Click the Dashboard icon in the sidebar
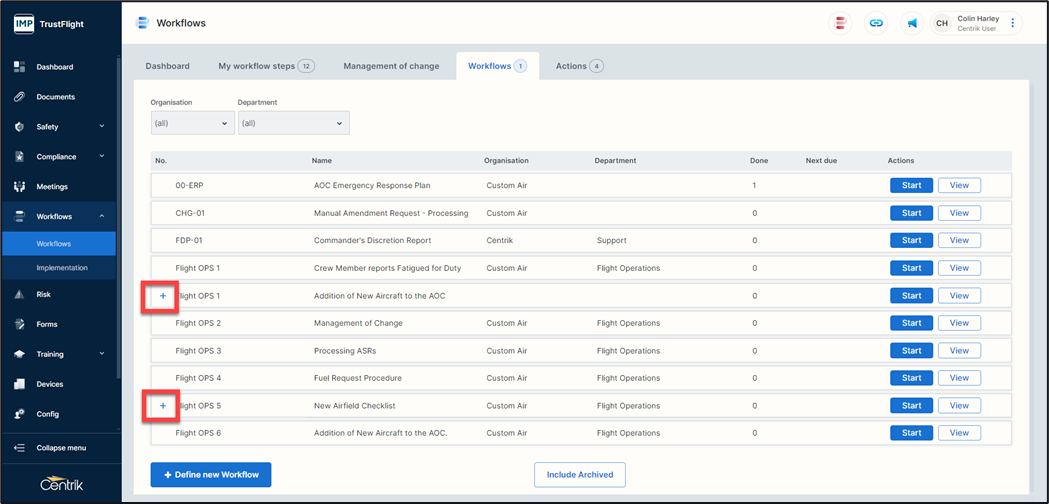Image resolution: width=1049 pixels, height=504 pixels. click(19, 67)
